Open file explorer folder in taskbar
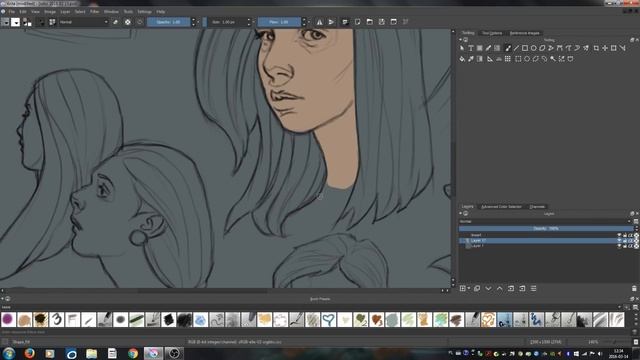The width and height of the screenshot is (640, 360). pos(91,353)
